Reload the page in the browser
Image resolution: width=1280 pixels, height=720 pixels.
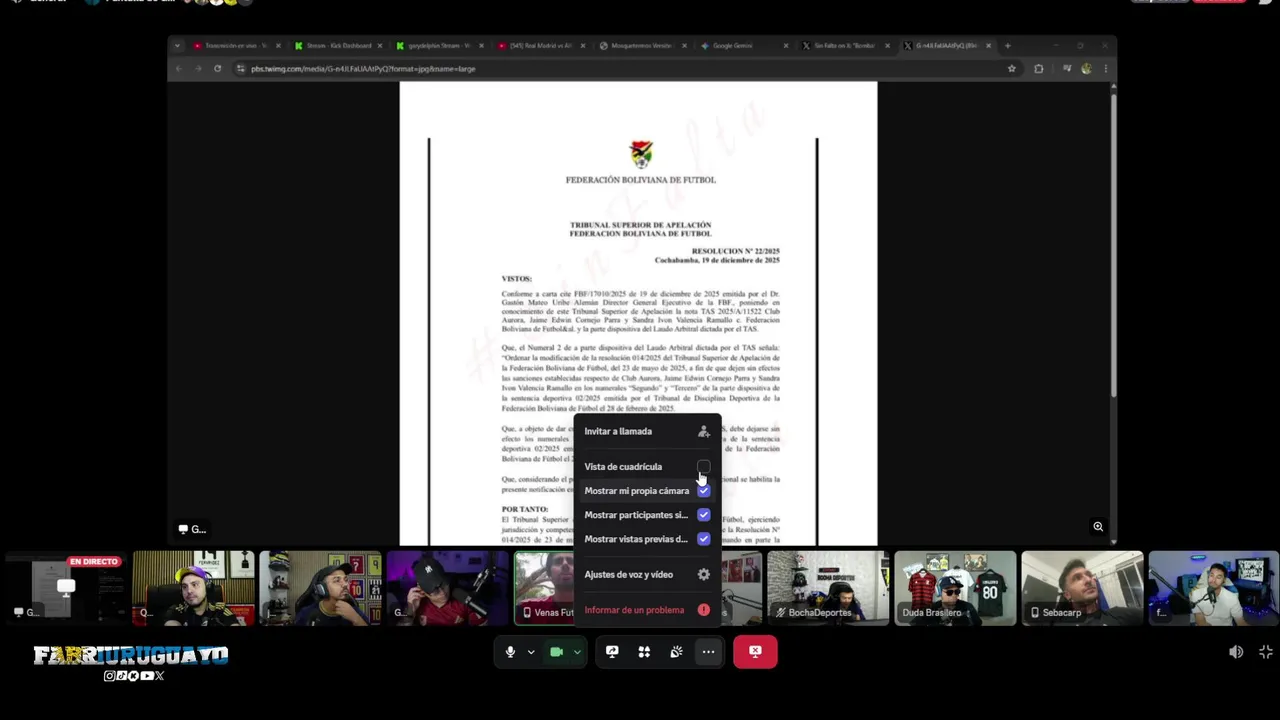tap(217, 69)
